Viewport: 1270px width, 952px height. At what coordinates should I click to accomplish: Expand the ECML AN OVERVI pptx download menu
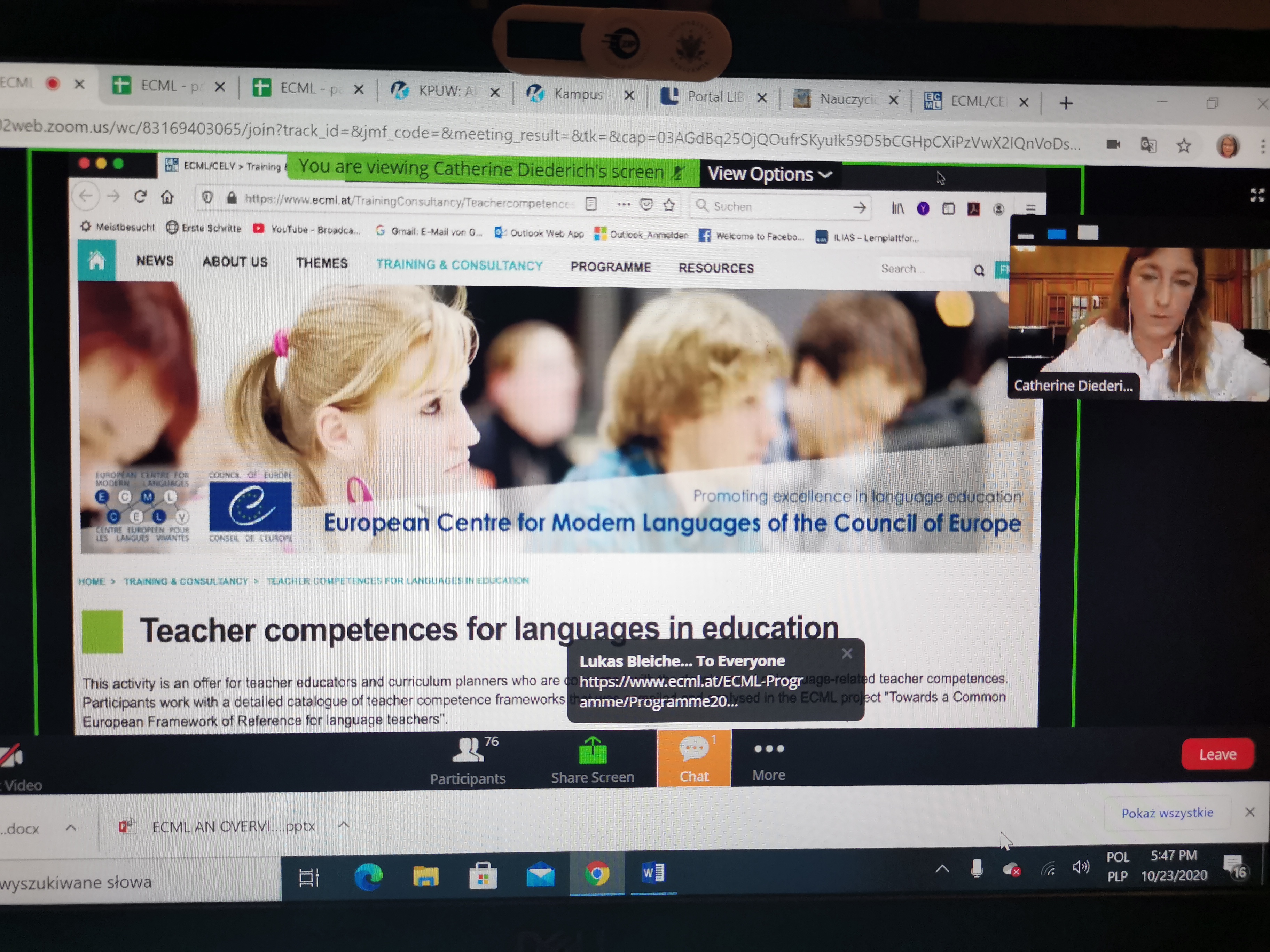(344, 825)
